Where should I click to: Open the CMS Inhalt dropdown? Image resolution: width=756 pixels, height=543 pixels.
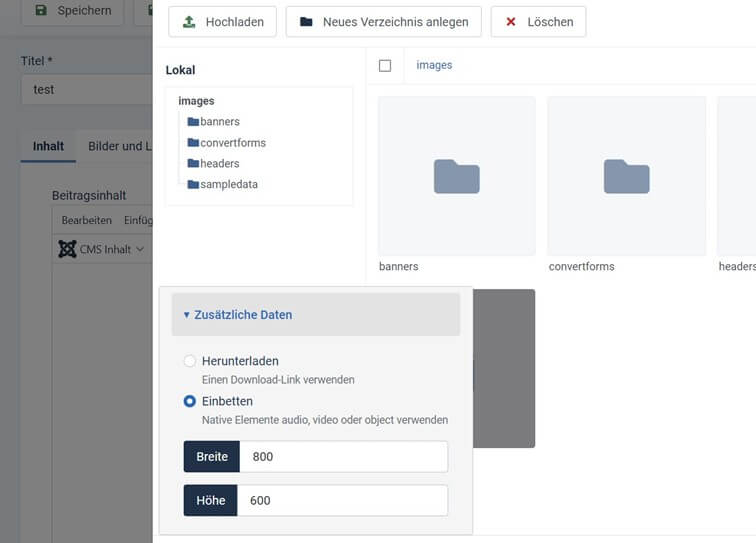(x=101, y=249)
